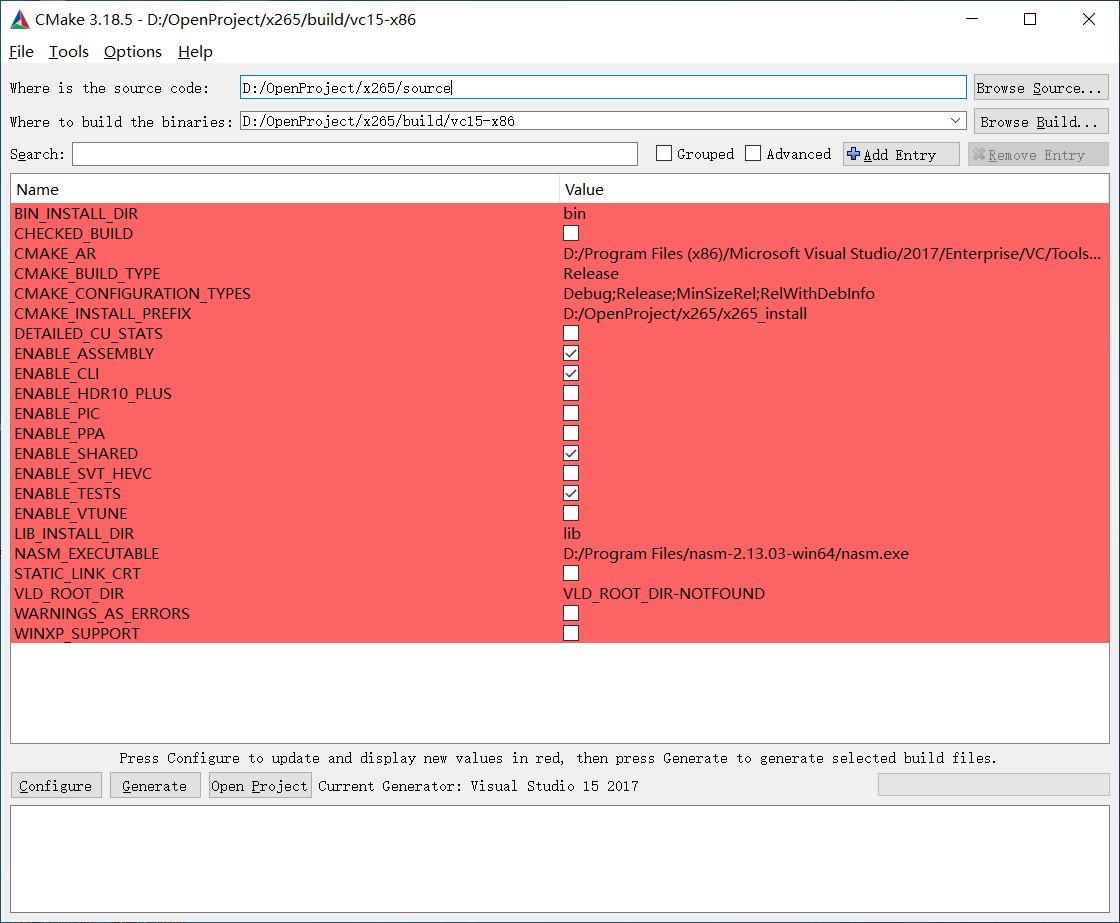
Task: Click the Open Project button
Action: coord(260,786)
